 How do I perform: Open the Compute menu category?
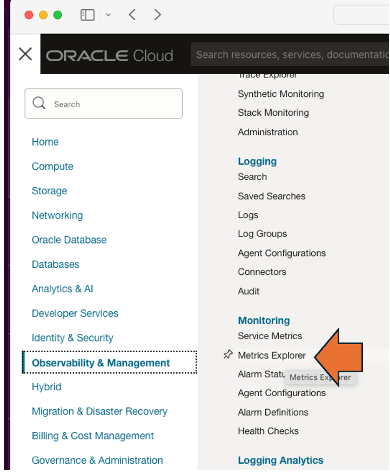coord(52,166)
